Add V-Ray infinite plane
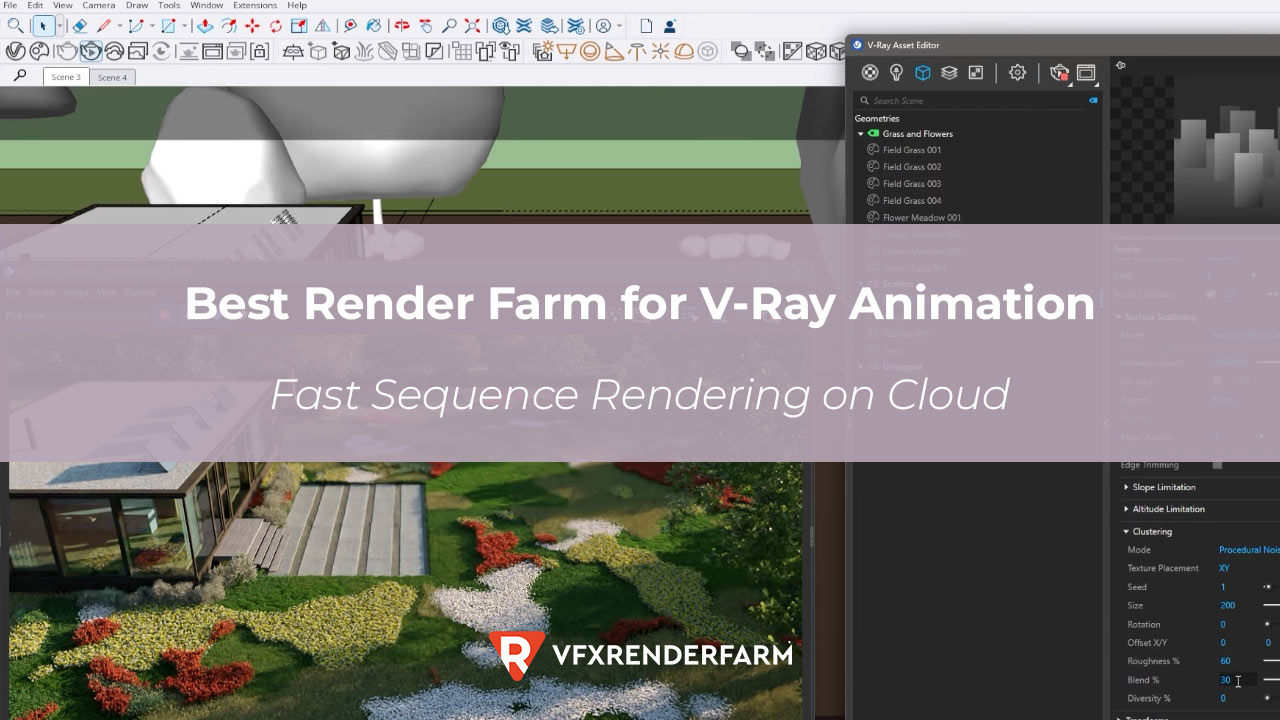Image resolution: width=1280 pixels, height=720 pixels. pos(293,51)
